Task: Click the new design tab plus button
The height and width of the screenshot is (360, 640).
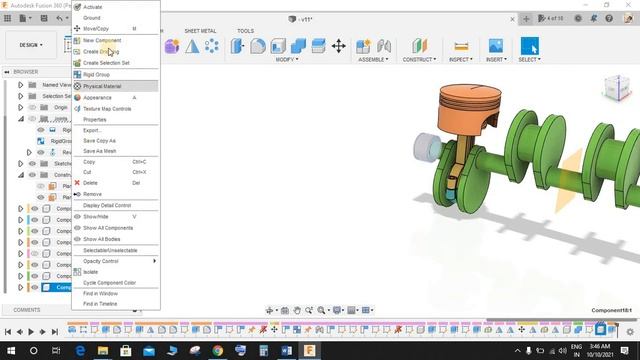Action: click(526, 19)
